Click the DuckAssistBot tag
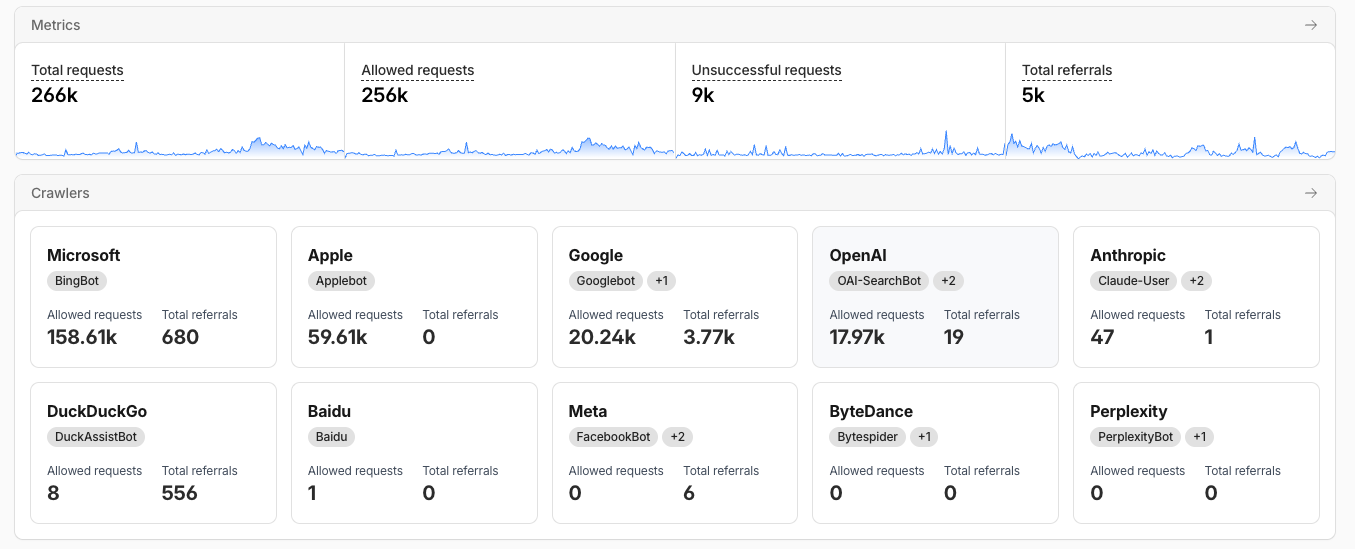 tap(96, 437)
